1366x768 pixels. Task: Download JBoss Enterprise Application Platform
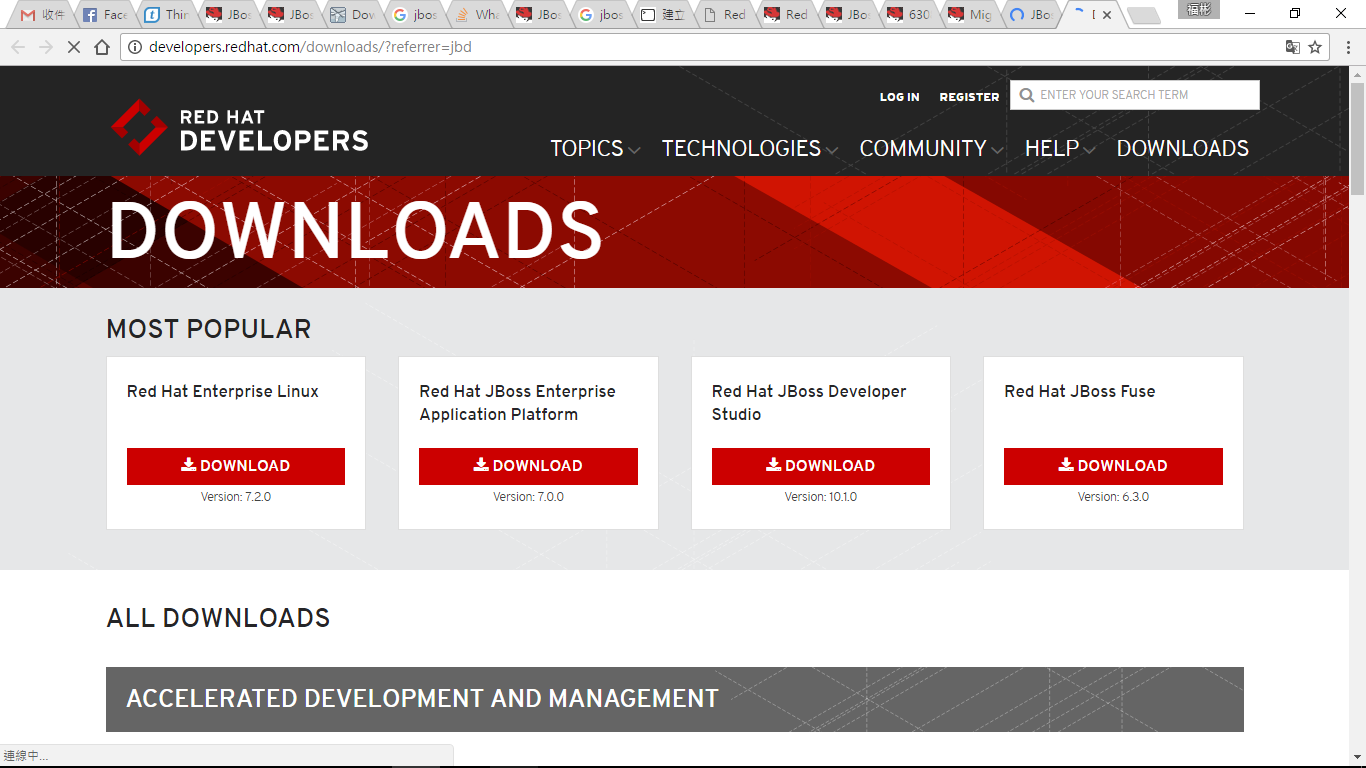[x=528, y=466]
